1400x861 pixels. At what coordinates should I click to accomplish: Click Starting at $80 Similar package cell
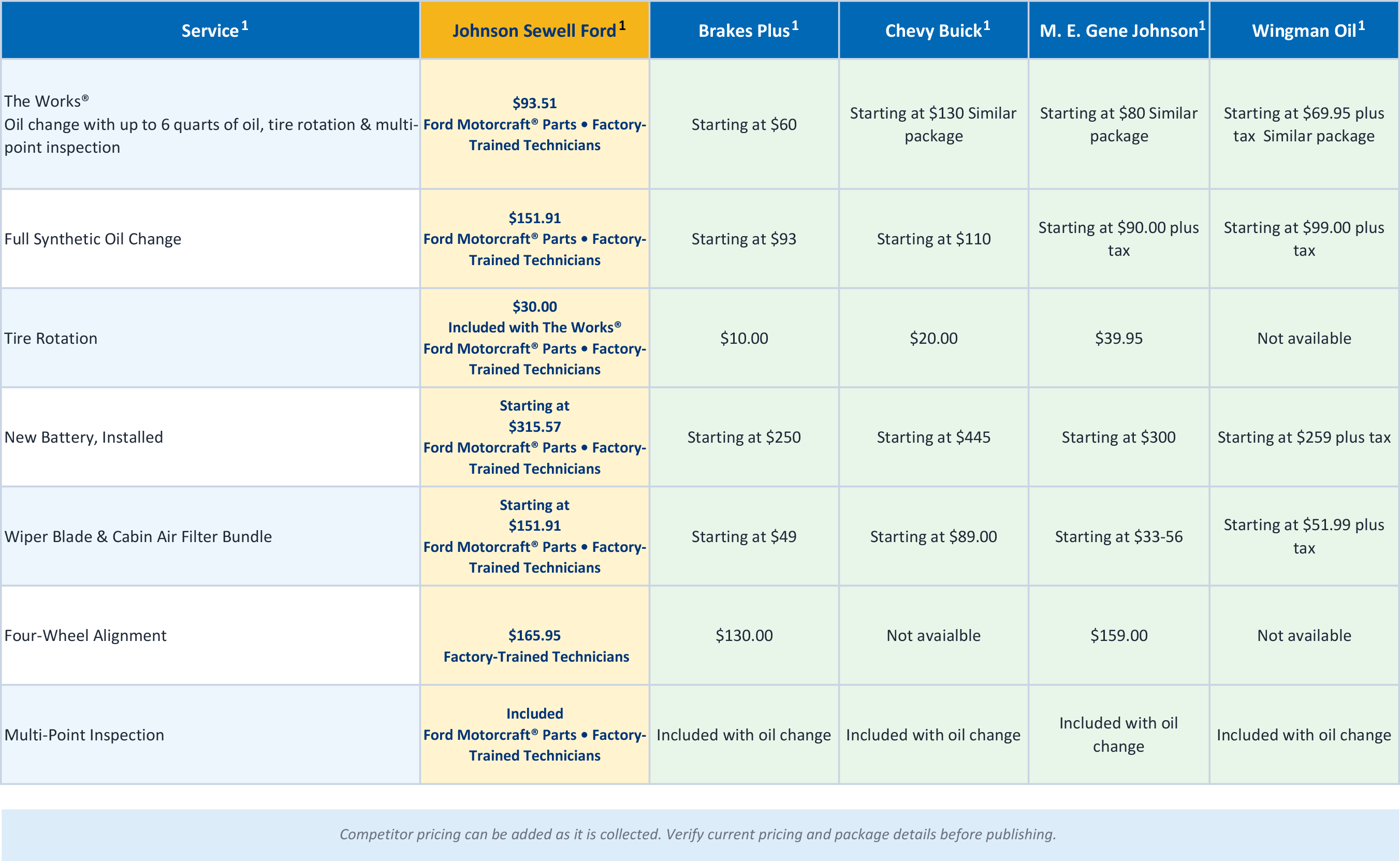(x=1119, y=124)
